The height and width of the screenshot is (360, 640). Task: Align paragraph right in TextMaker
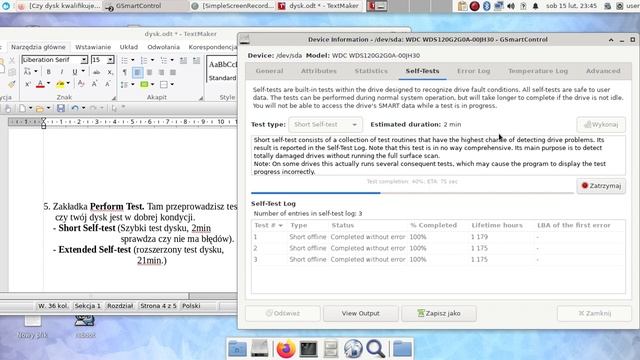tap(161, 72)
